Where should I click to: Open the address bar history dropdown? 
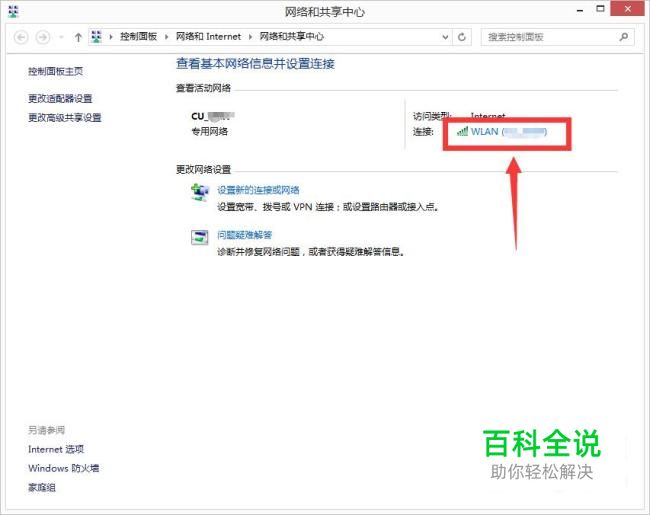point(445,37)
